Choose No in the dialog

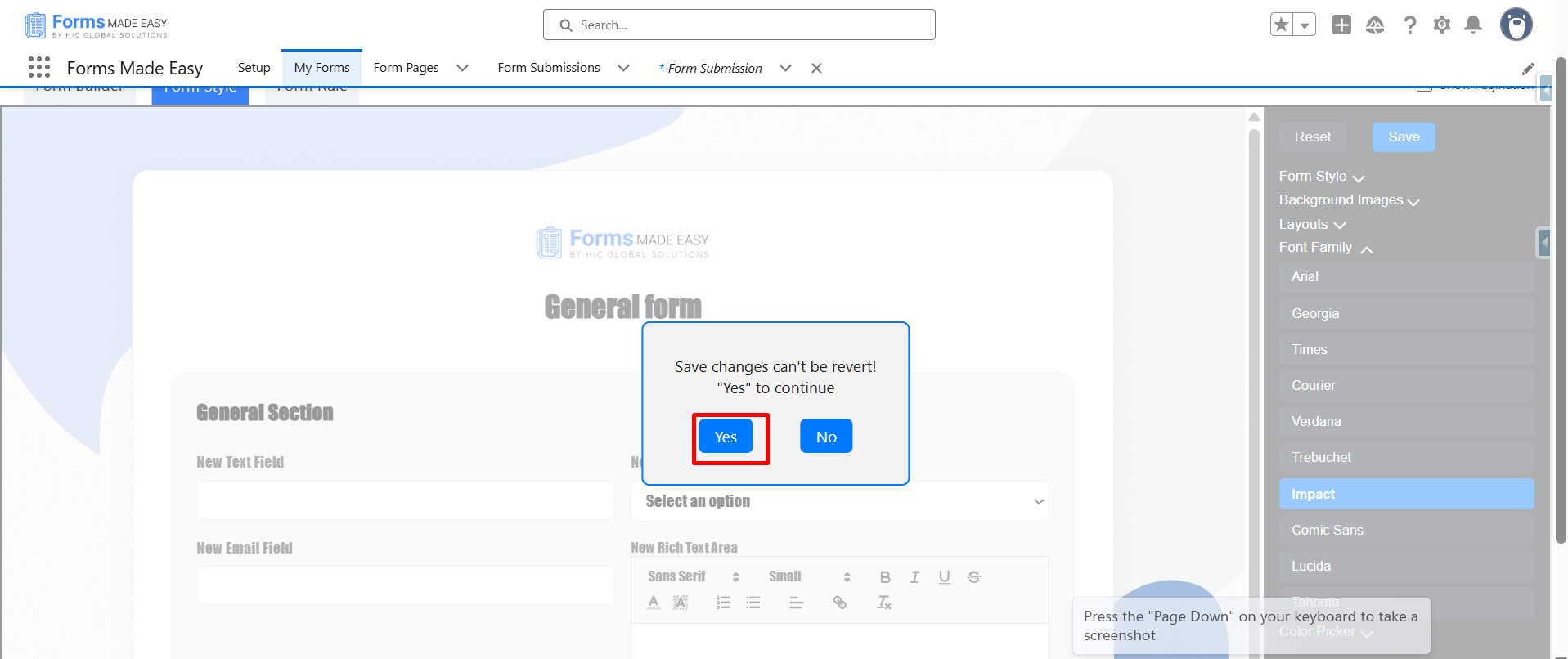point(826,437)
